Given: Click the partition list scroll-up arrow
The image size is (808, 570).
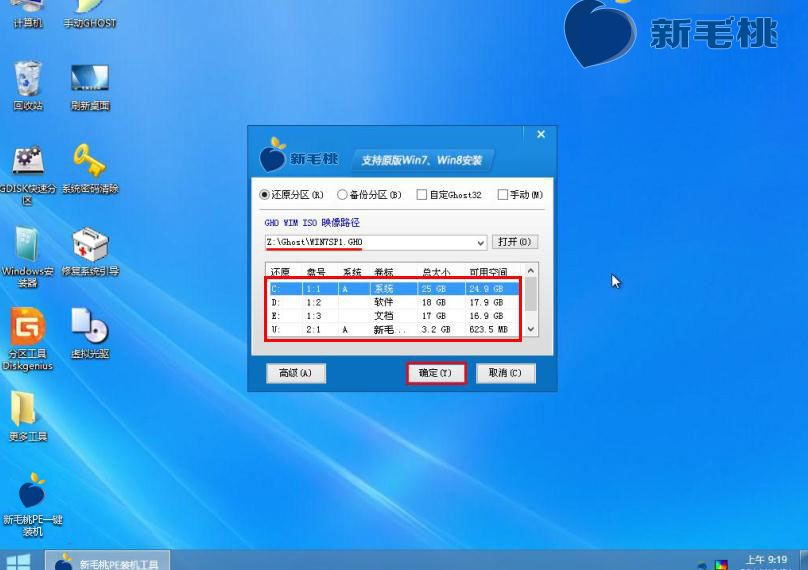Looking at the screenshot, I should 531,271.
